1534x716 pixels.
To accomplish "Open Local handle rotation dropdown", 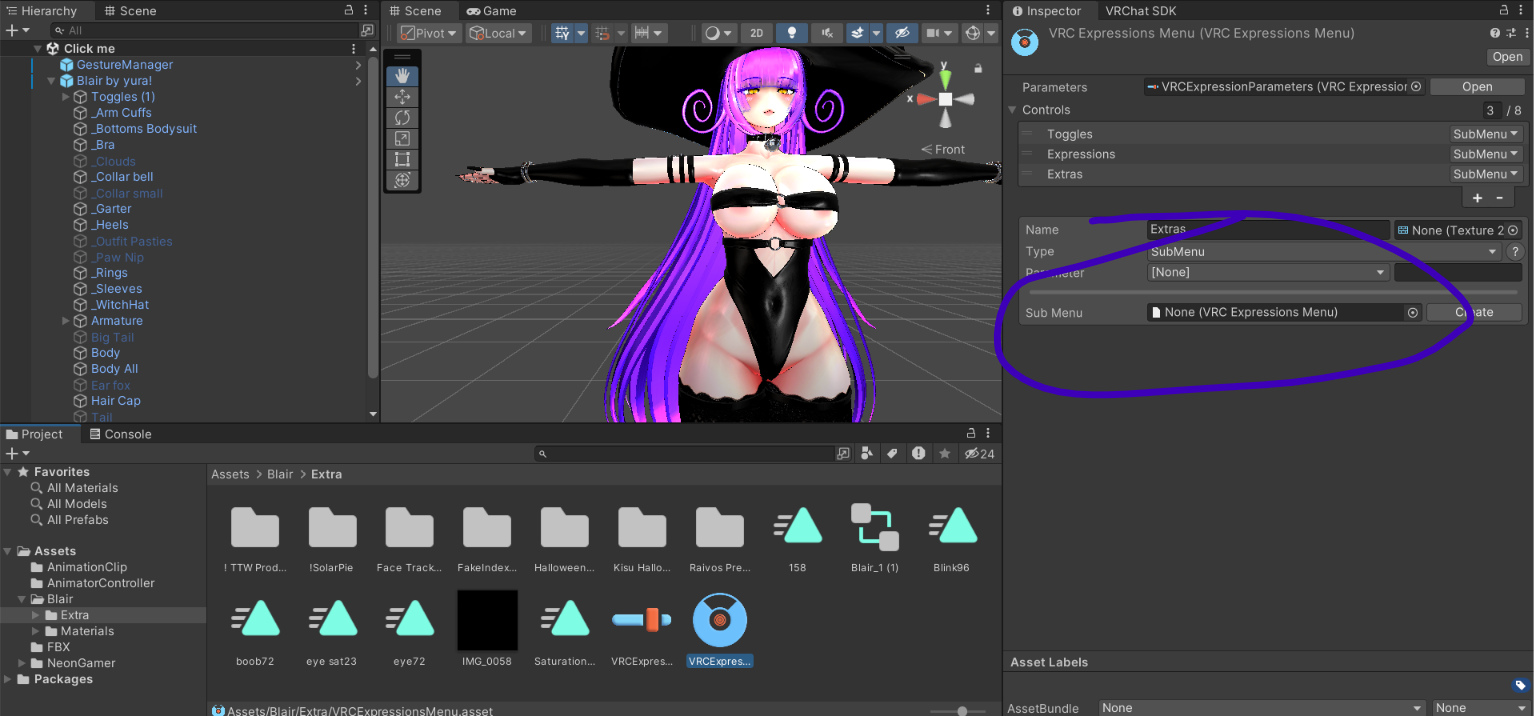I will [x=498, y=33].
